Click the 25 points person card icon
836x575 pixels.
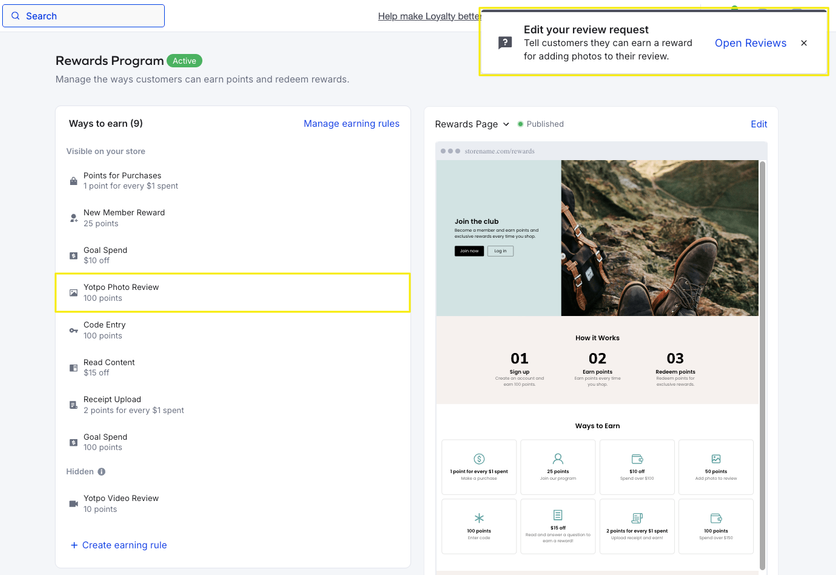[558, 459]
